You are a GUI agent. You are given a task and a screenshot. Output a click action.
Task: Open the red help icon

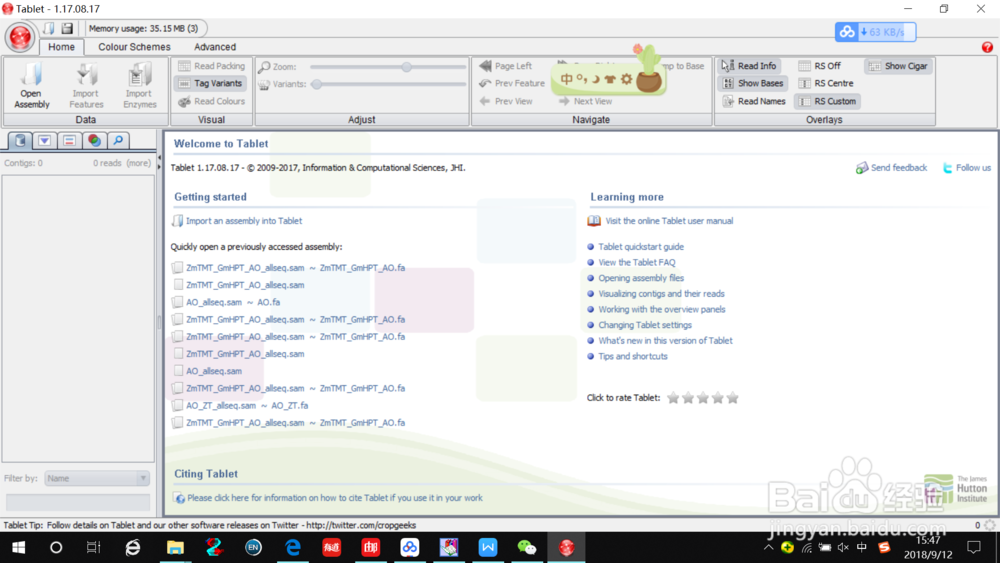click(987, 47)
